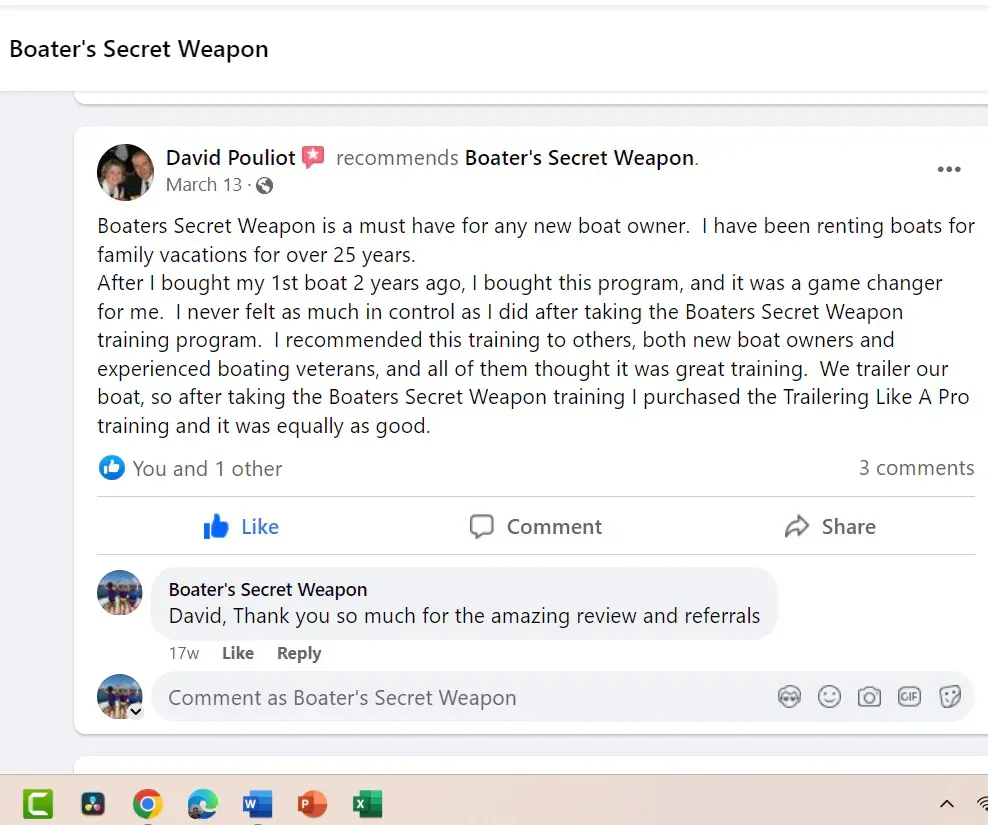Launch Excel from the taskbar

tap(367, 804)
